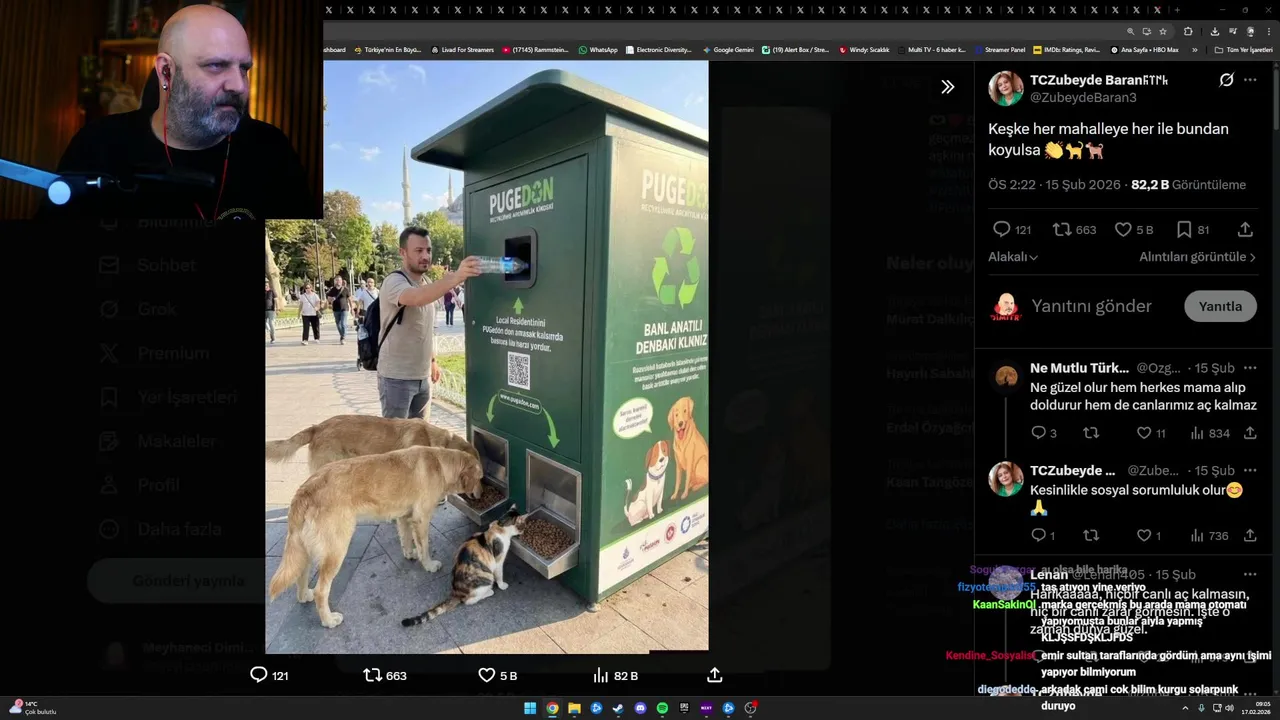Share the main tweet in side panel

tap(1245, 229)
